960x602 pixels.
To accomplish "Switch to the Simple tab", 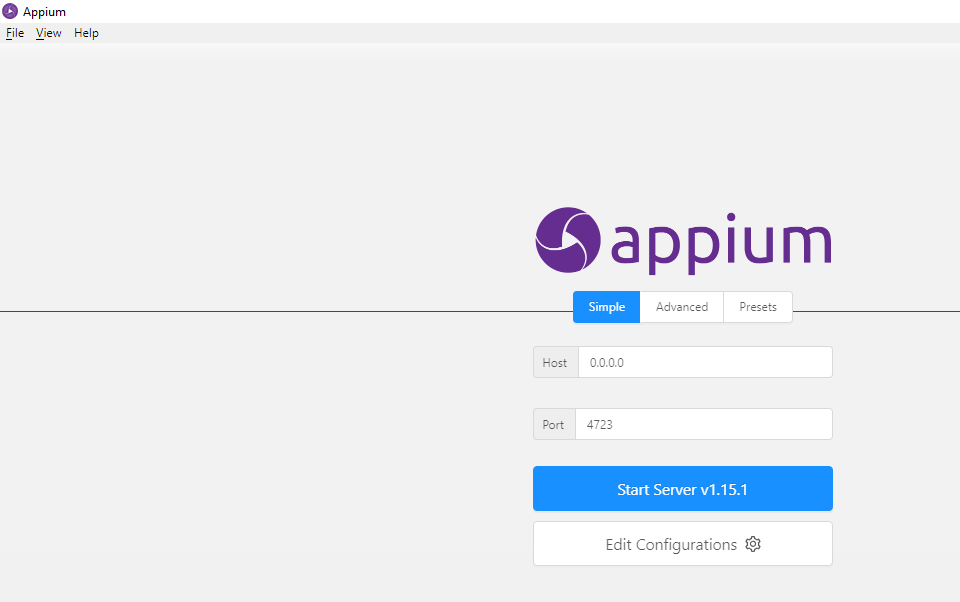I will (606, 307).
